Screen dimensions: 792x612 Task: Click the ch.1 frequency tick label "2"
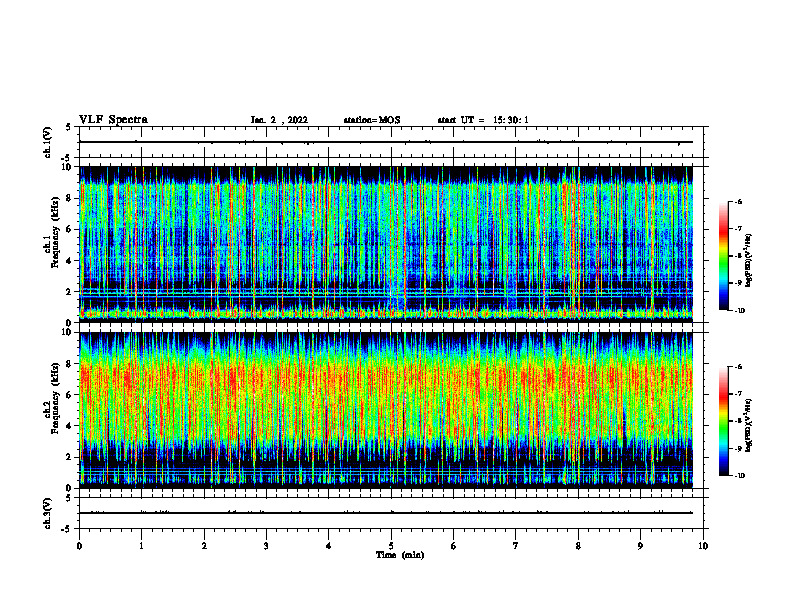69,292
